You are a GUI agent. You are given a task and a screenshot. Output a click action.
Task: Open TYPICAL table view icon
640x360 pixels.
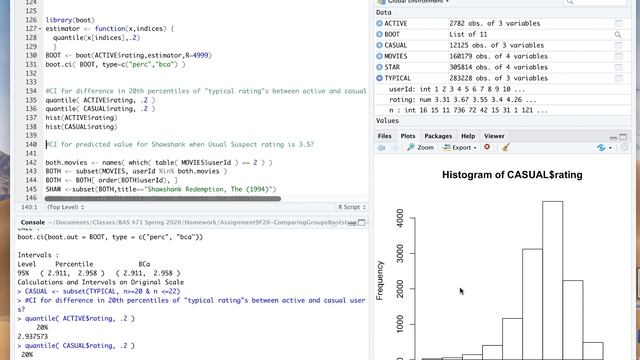click(x=618, y=78)
